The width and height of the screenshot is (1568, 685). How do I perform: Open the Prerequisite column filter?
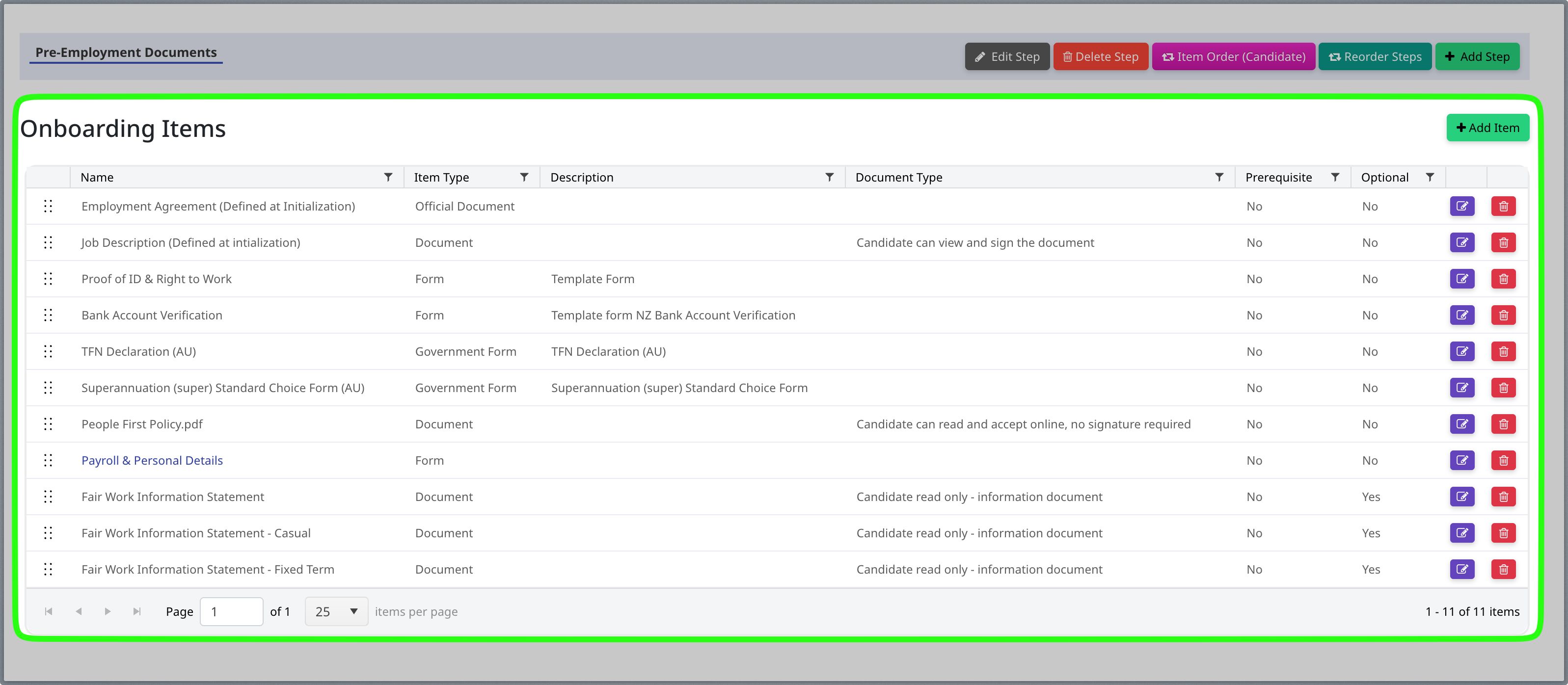pos(1335,177)
